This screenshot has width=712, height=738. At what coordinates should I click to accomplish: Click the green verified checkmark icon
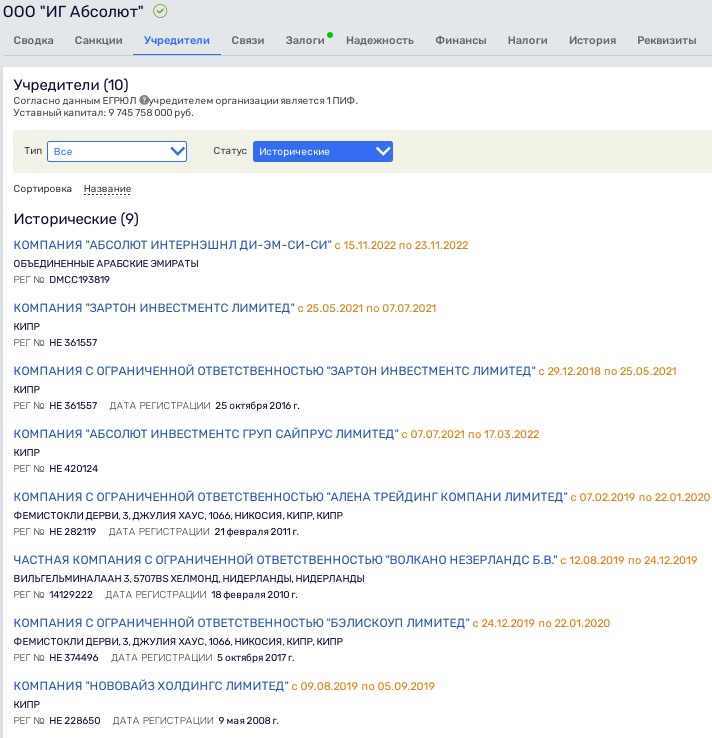[x=160, y=11]
